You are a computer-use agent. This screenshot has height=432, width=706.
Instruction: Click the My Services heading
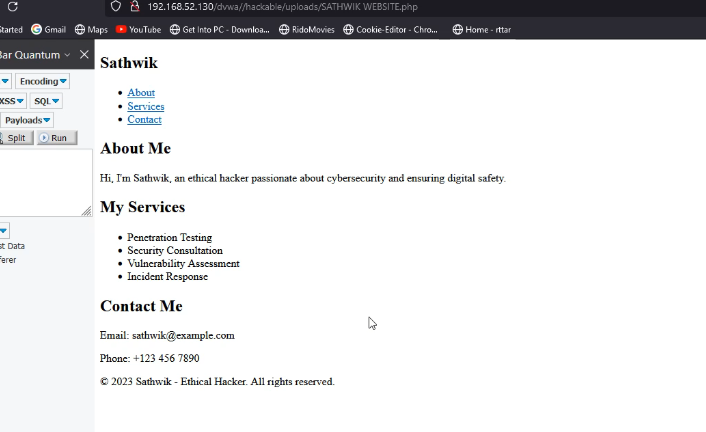[142, 207]
